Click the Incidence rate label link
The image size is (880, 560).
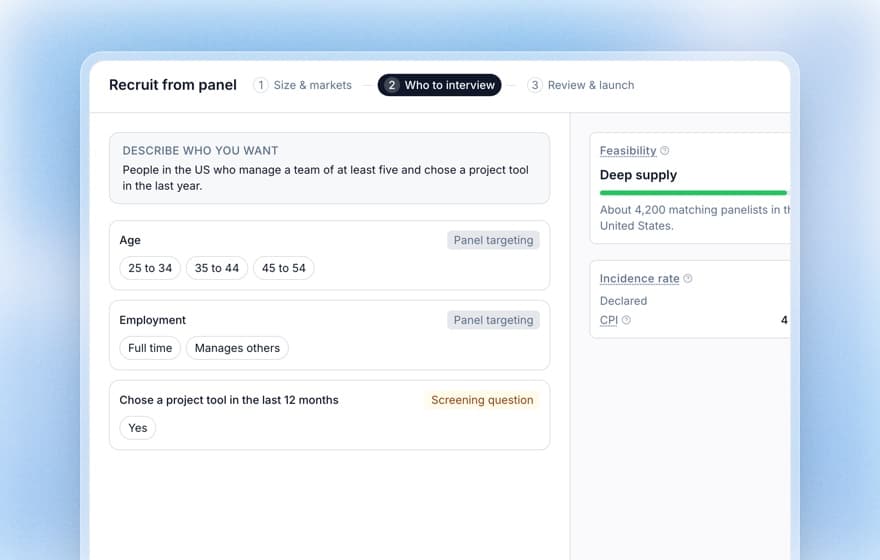coord(639,278)
